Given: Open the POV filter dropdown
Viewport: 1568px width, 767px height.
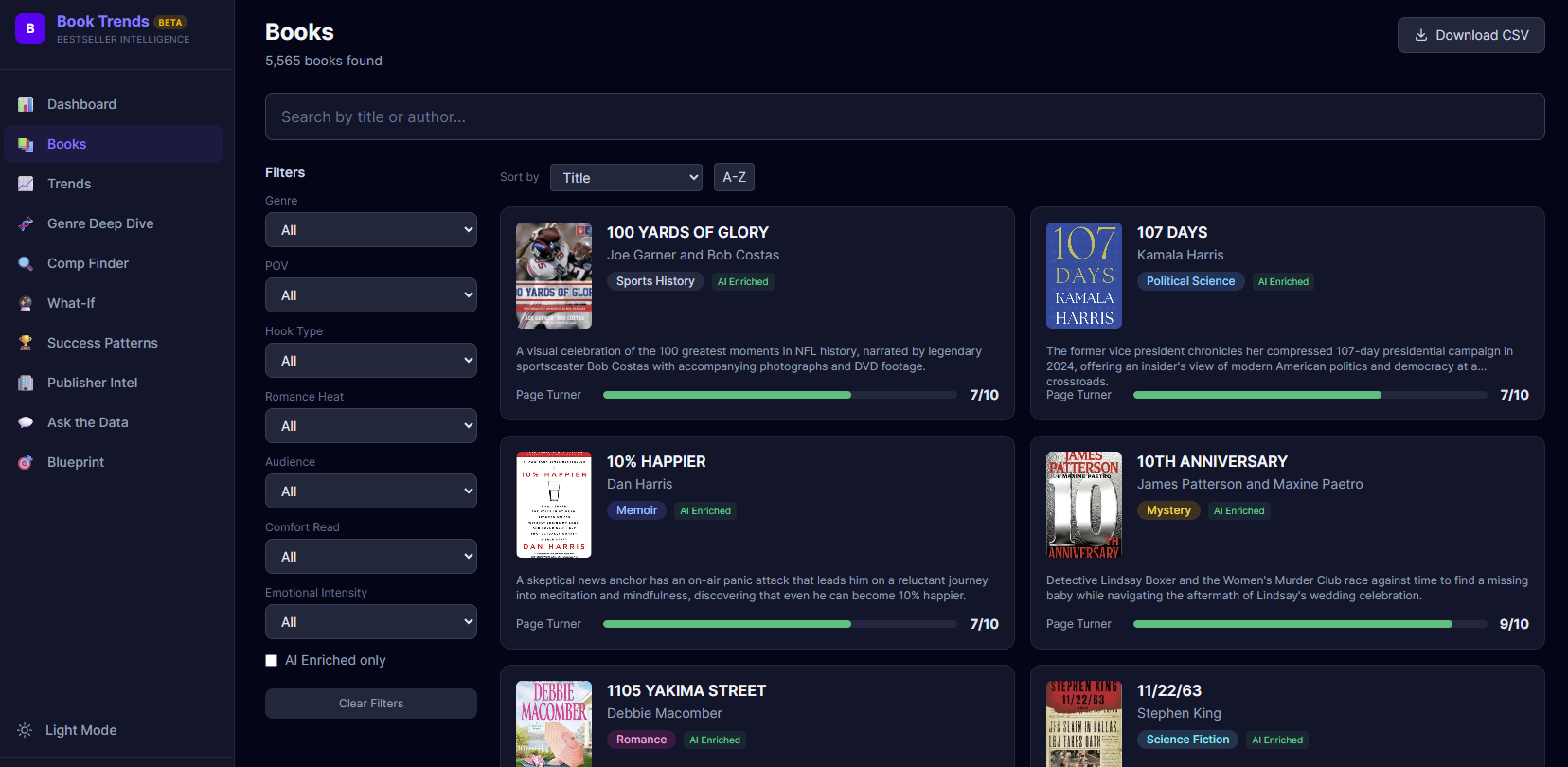Looking at the screenshot, I should tap(371, 295).
